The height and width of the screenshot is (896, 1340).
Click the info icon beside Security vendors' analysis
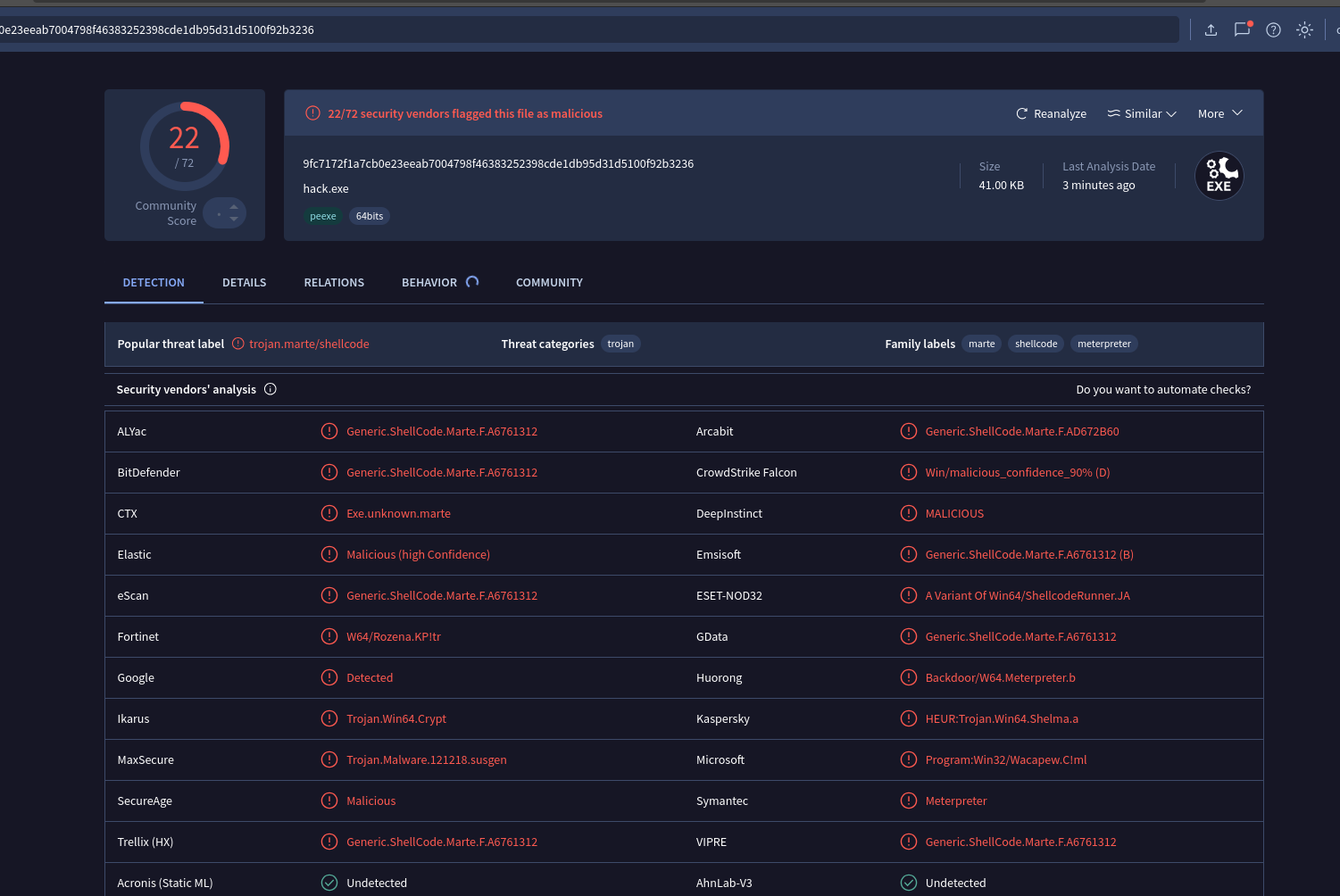pyautogui.click(x=270, y=389)
